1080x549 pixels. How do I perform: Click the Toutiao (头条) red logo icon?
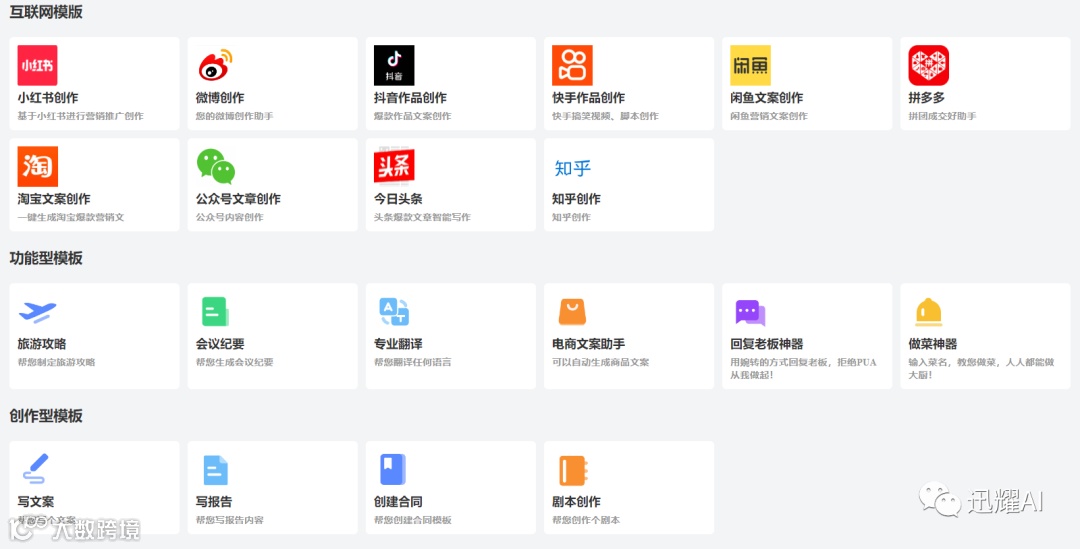pyautogui.click(x=394, y=167)
